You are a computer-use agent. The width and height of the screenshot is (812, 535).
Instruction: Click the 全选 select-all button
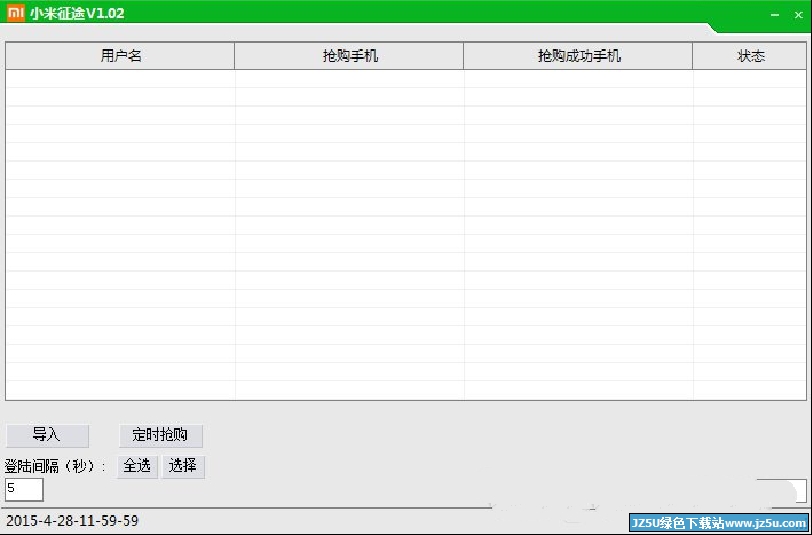pyautogui.click(x=137, y=467)
